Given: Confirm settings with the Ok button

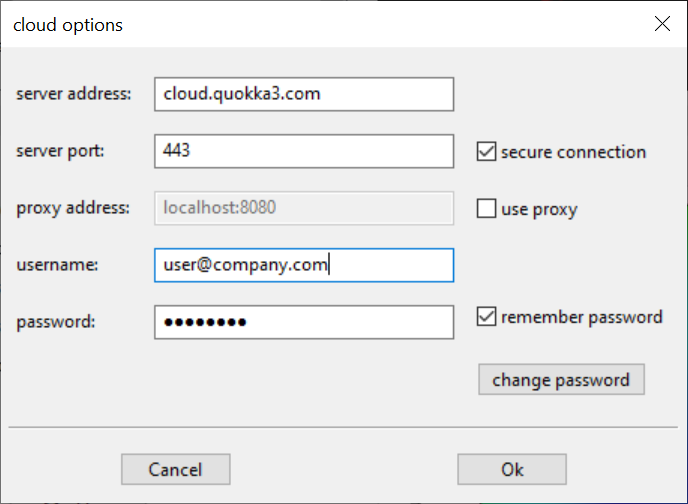Looking at the screenshot, I should [512, 469].
